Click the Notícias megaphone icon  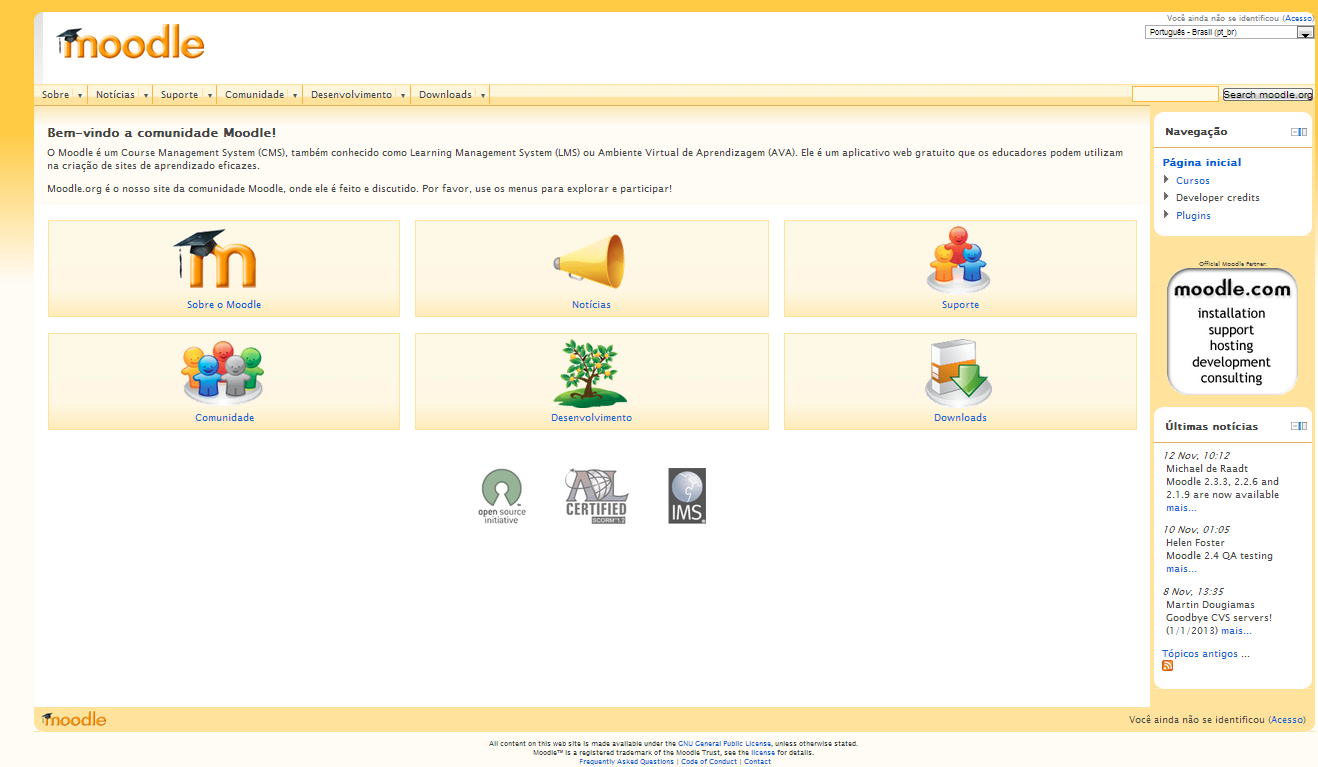590,261
